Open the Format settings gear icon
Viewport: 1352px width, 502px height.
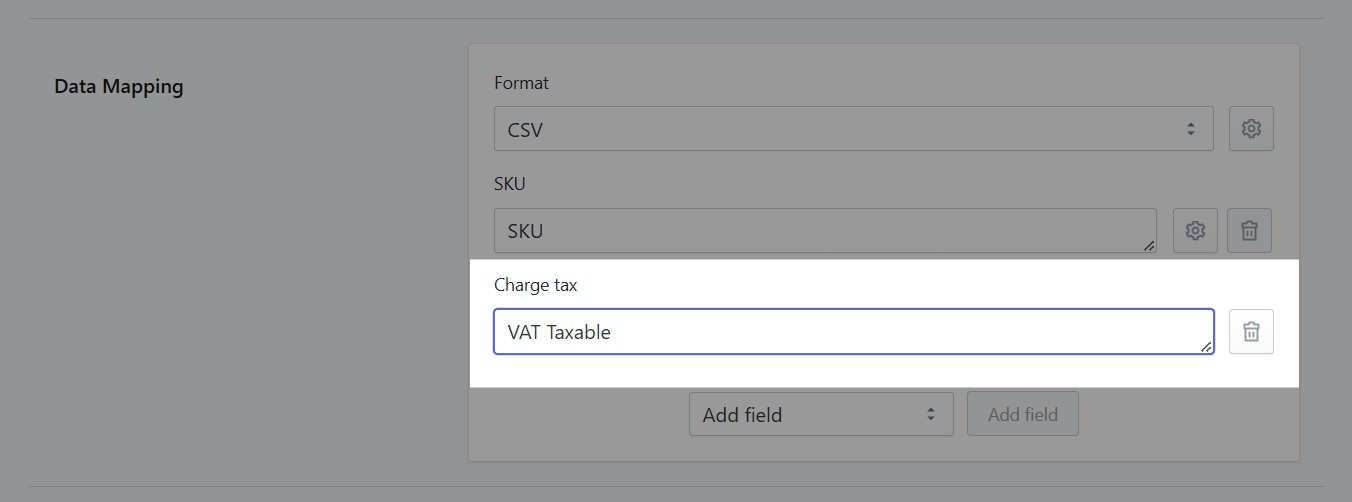click(x=1251, y=129)
